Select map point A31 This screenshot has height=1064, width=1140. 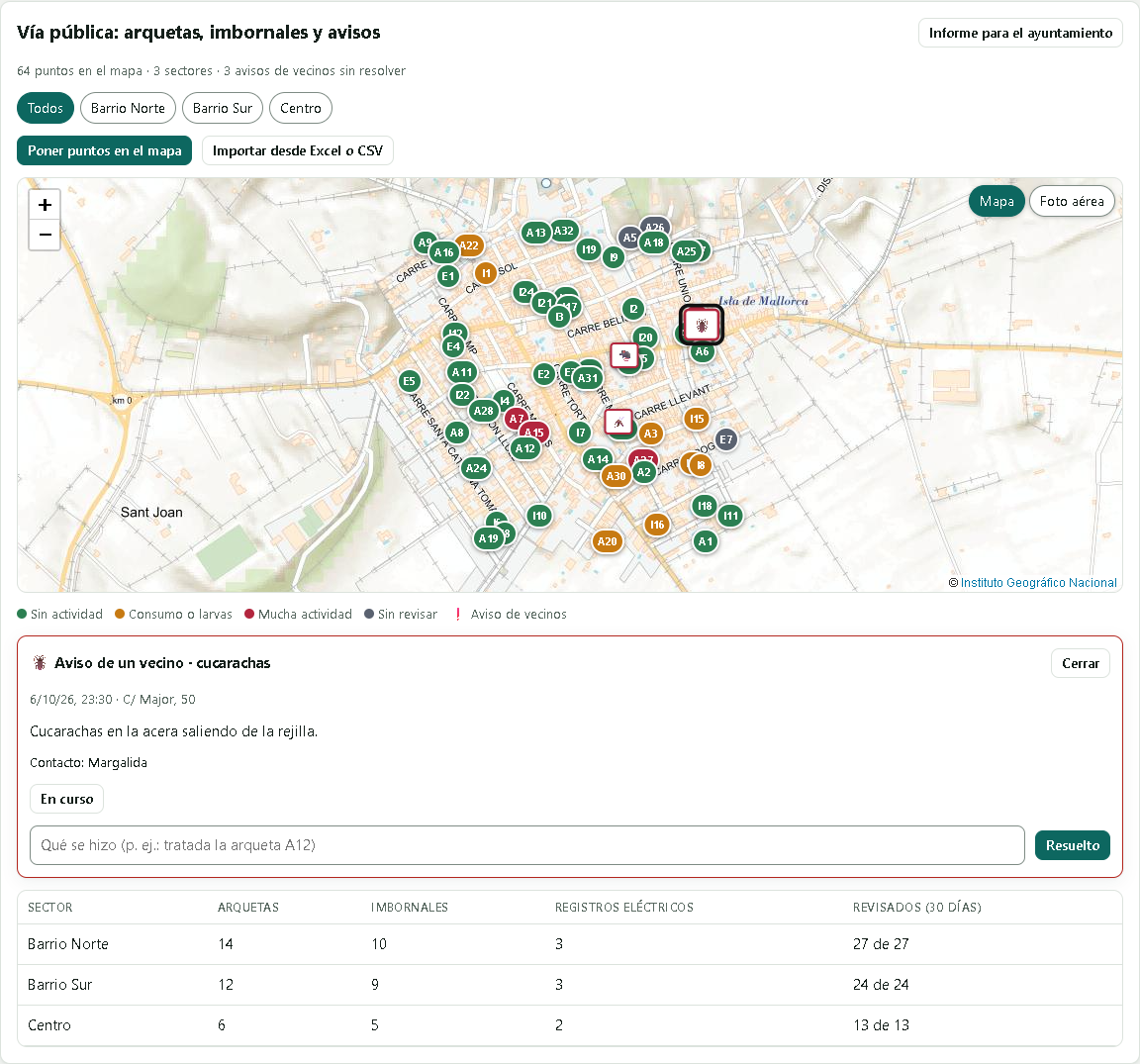(588, 378)
